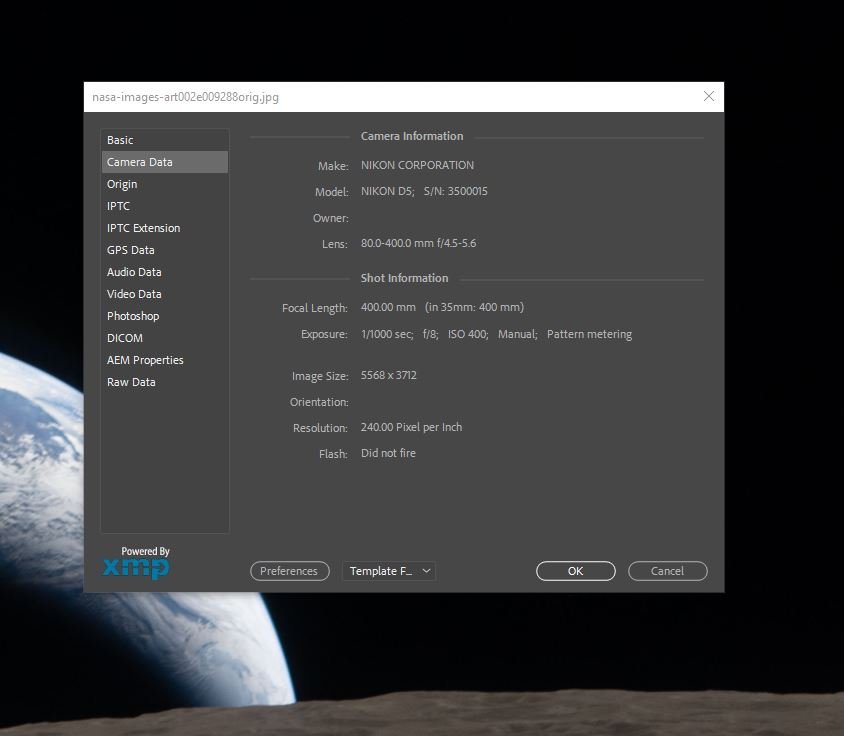Viewport: 844px width, 736px height.
Task: Click the dialog title nasa-images-art002e009288orig.jpg
Action: (x=186, y=97)
